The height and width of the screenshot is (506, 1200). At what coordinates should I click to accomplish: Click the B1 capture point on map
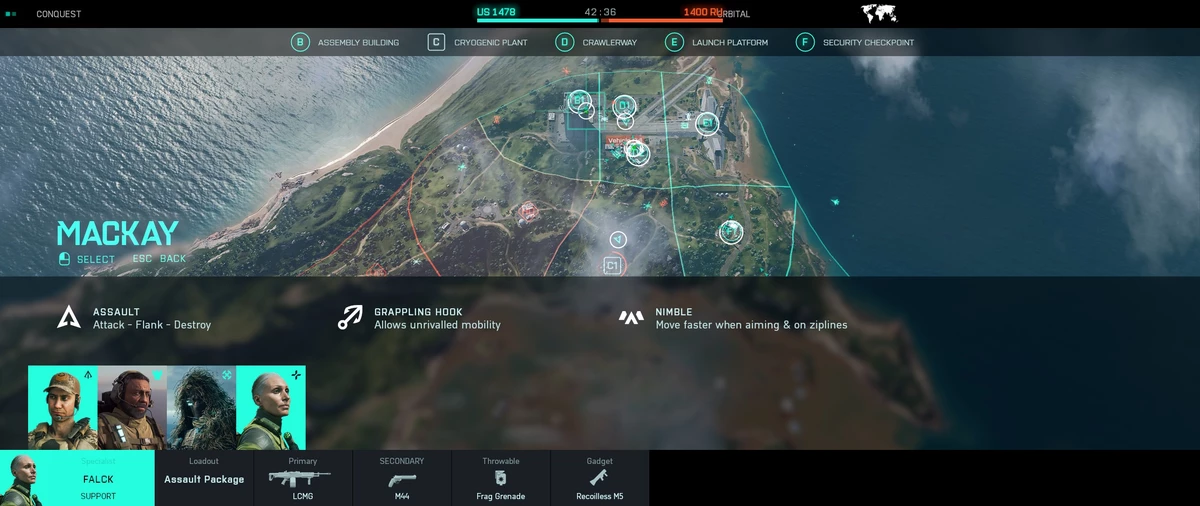click(x=578, y=101)
